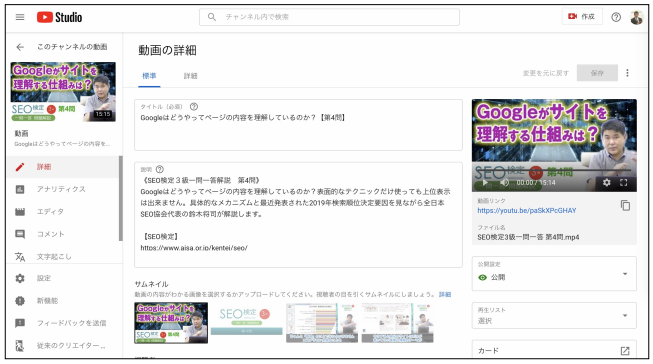Open the hamburger navigation menu
The image size is (653, 364).
20,17
